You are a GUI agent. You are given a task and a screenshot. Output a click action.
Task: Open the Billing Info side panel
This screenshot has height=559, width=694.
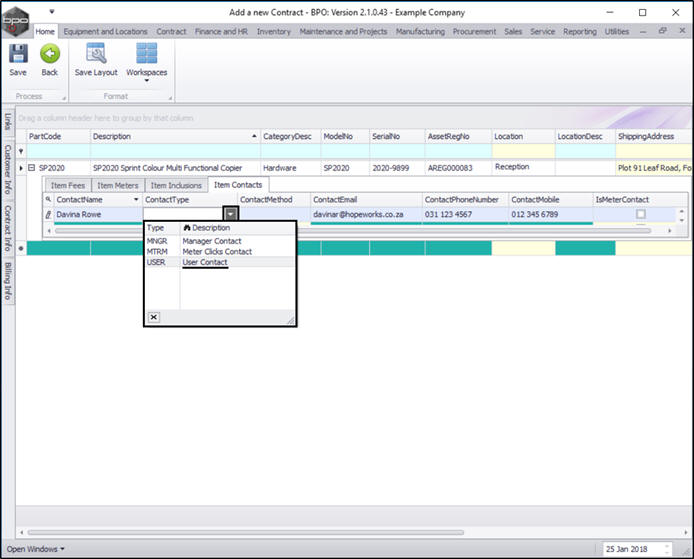[8, 281]
